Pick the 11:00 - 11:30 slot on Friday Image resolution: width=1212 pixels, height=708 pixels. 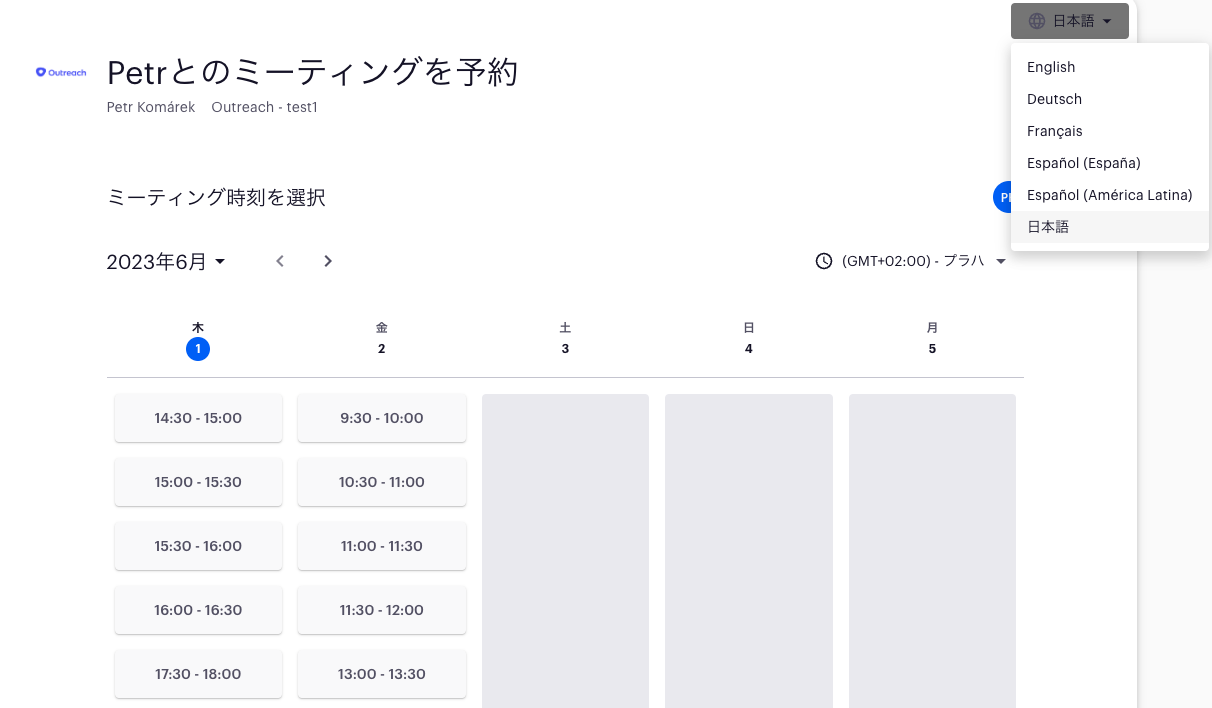381,546
